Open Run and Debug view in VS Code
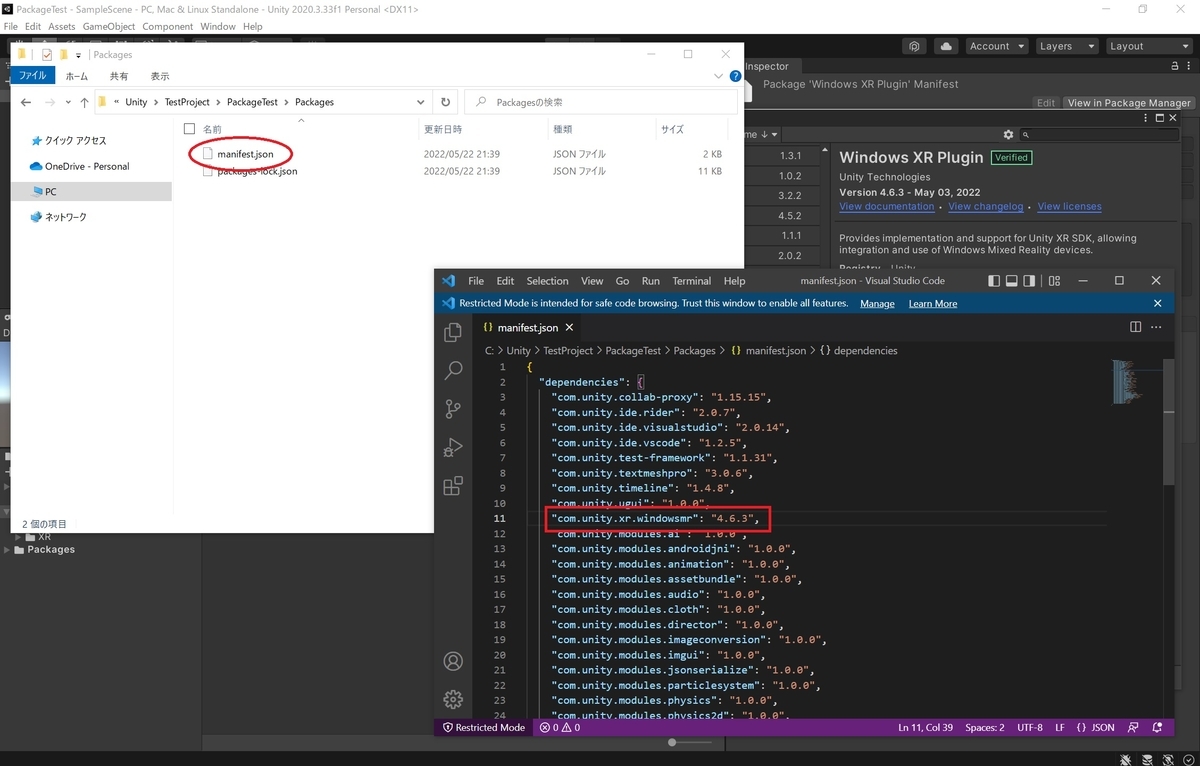The image size is (1200, 766). coord(453,448)
